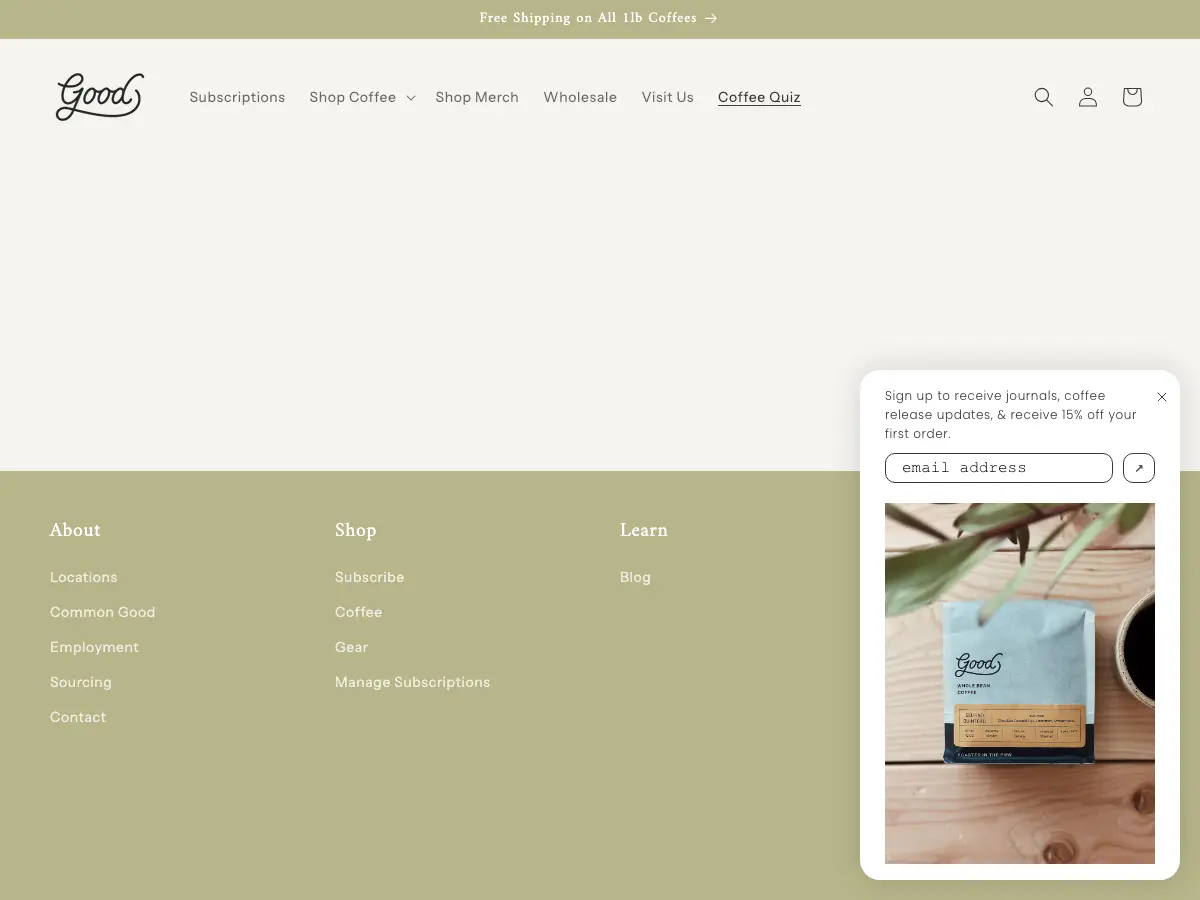
Task: Click the Free Shipping announcement banner
Action: pos(599,18)
